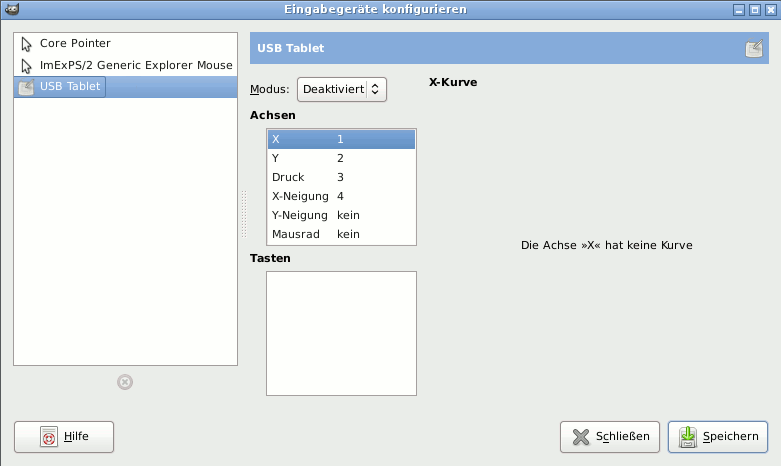Image resolution: width=781 pixels, height=466 pixels.
Task: Select USB Tablet in device list
Action: tap(126, 87)
